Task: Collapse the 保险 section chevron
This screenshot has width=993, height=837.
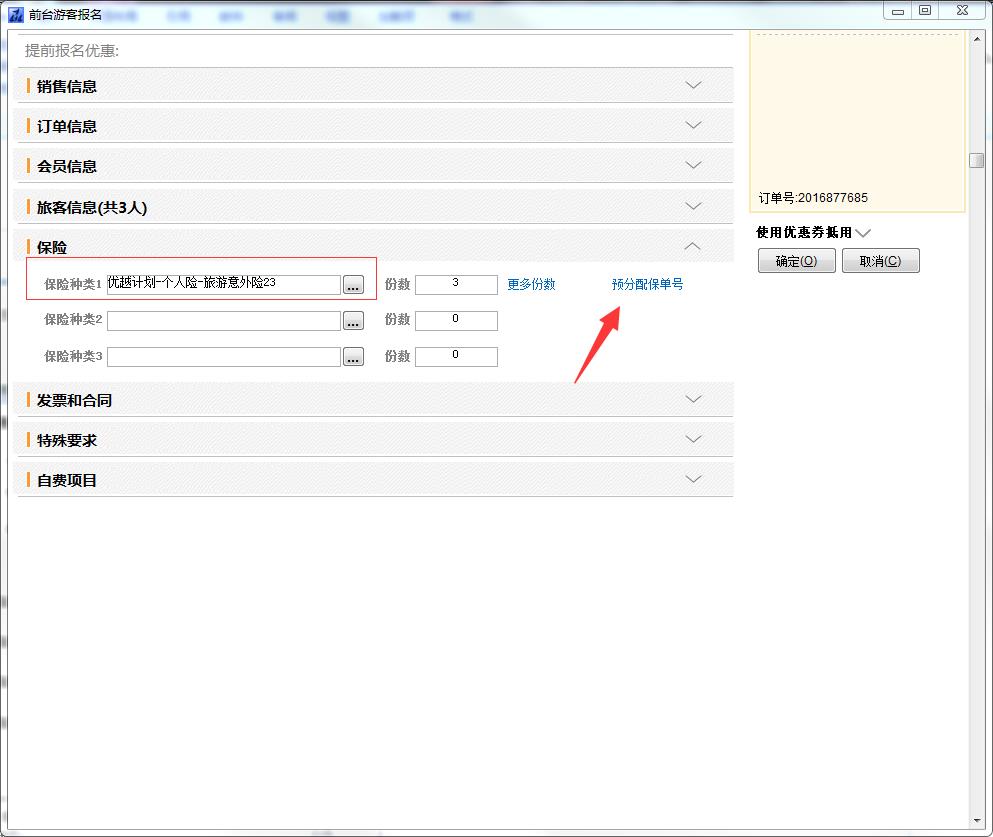Action: point(693,246)
